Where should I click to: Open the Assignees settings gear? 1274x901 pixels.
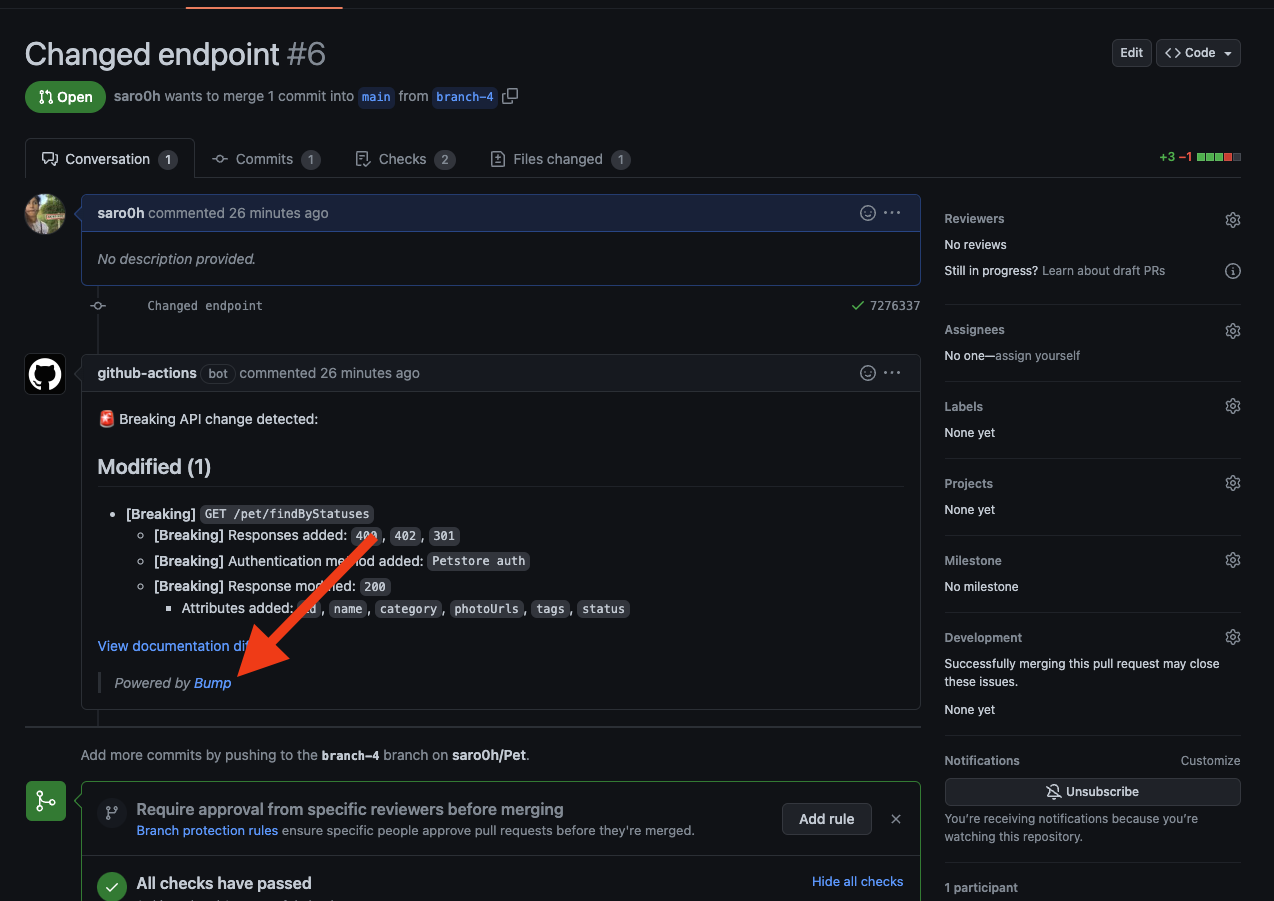click(1232, 330)
